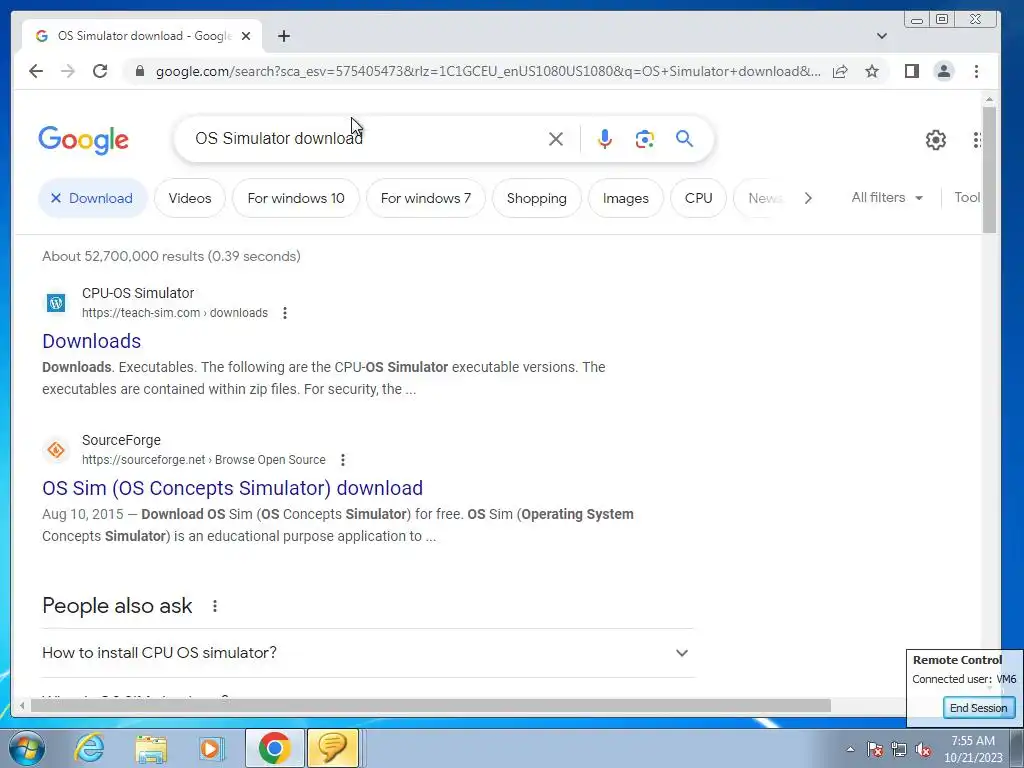Image resolution: width=1024 pixels, height=768 pixels.
Task: Open a new browser tab
Action: pos(283,36)
